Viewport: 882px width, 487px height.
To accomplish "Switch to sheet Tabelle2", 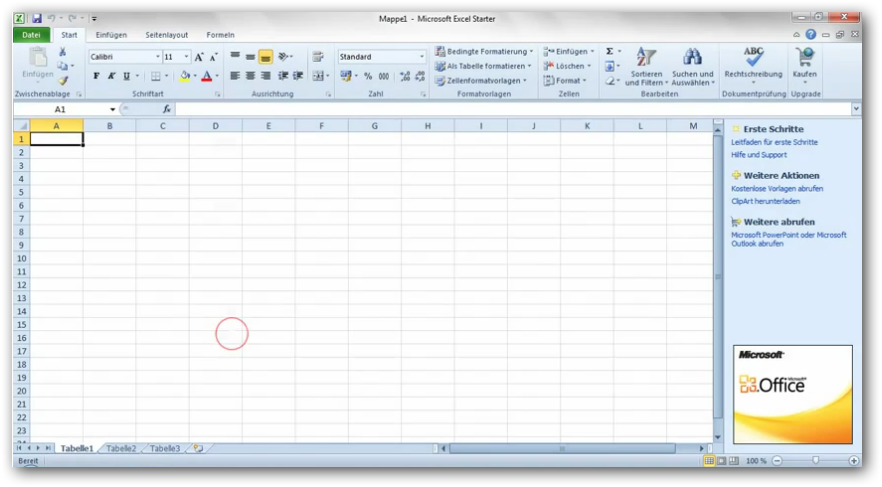I will [121, 448].
